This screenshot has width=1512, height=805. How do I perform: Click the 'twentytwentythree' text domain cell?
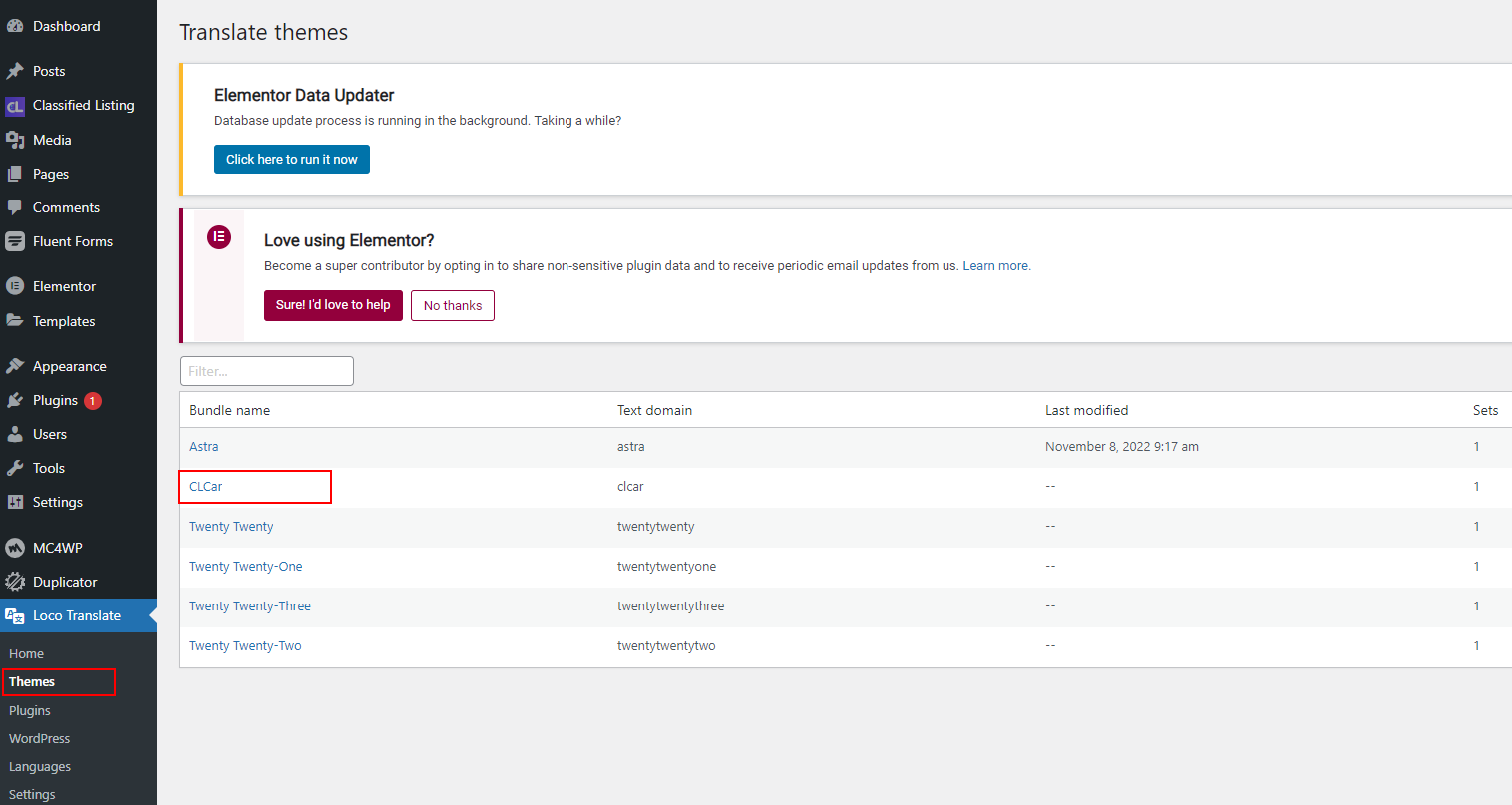671,606
